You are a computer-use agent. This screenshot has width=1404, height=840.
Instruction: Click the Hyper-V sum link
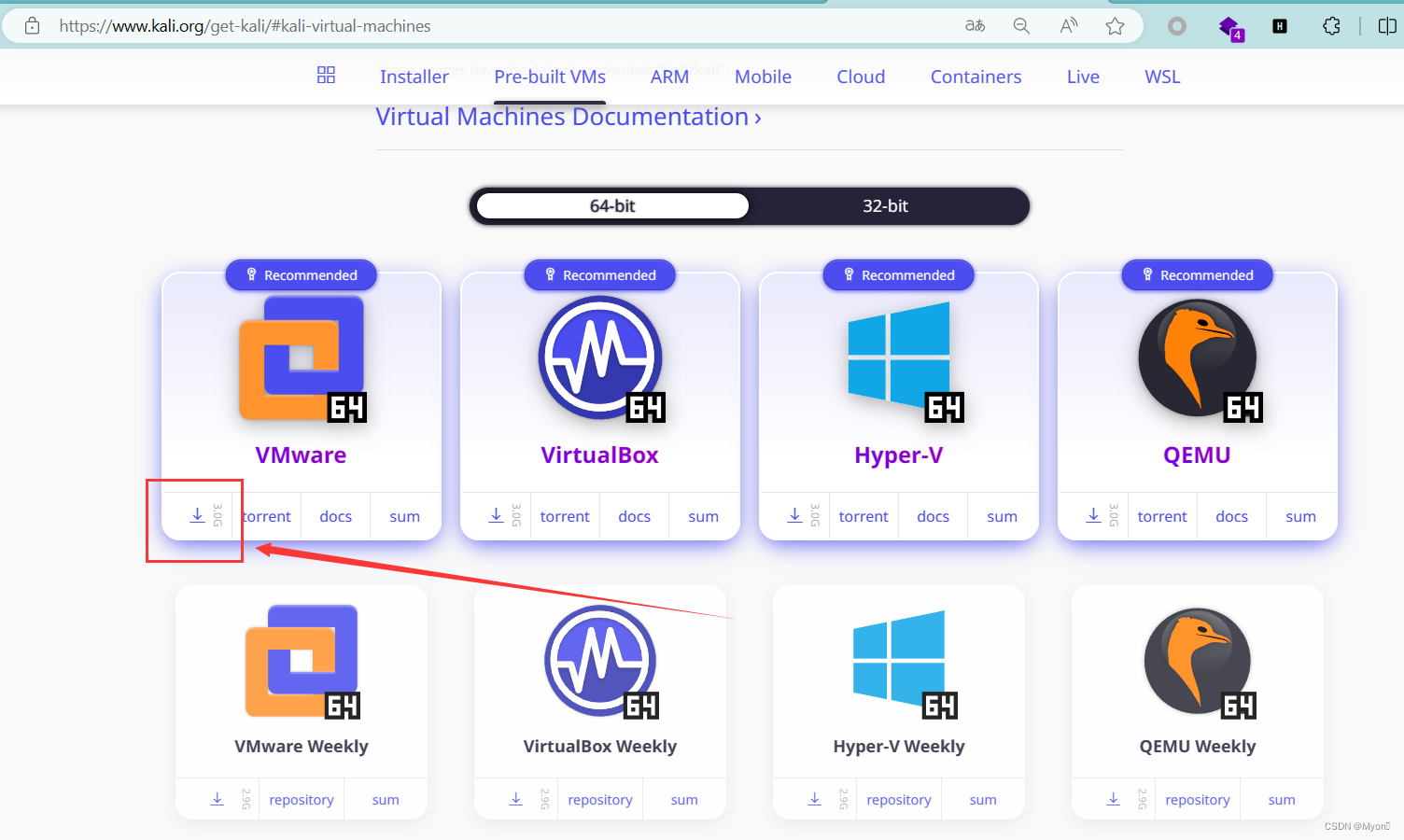click(x=1002, y=516)
